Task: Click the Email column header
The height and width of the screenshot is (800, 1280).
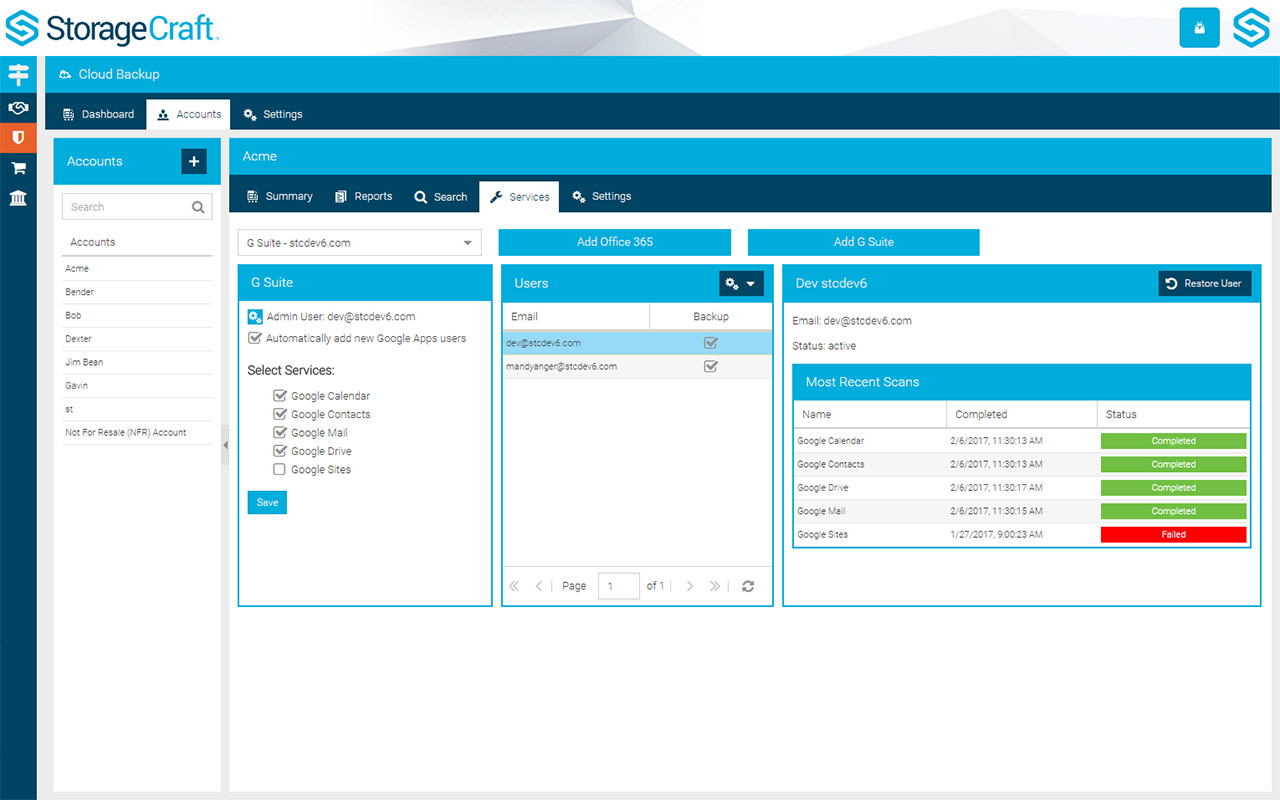Action: tap(576, 316)
